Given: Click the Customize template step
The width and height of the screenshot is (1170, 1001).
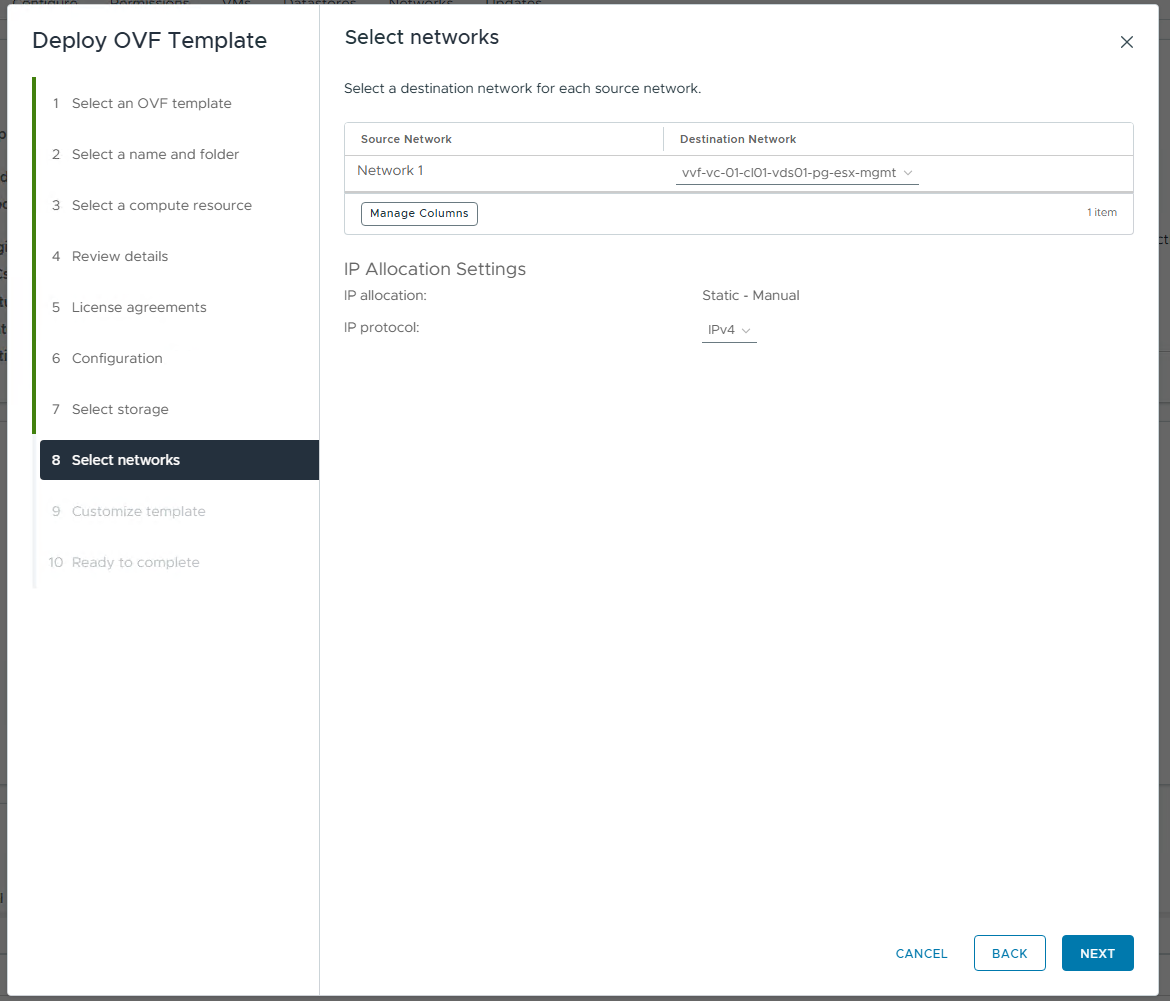Looking at the screenshot, I should 138,511.
